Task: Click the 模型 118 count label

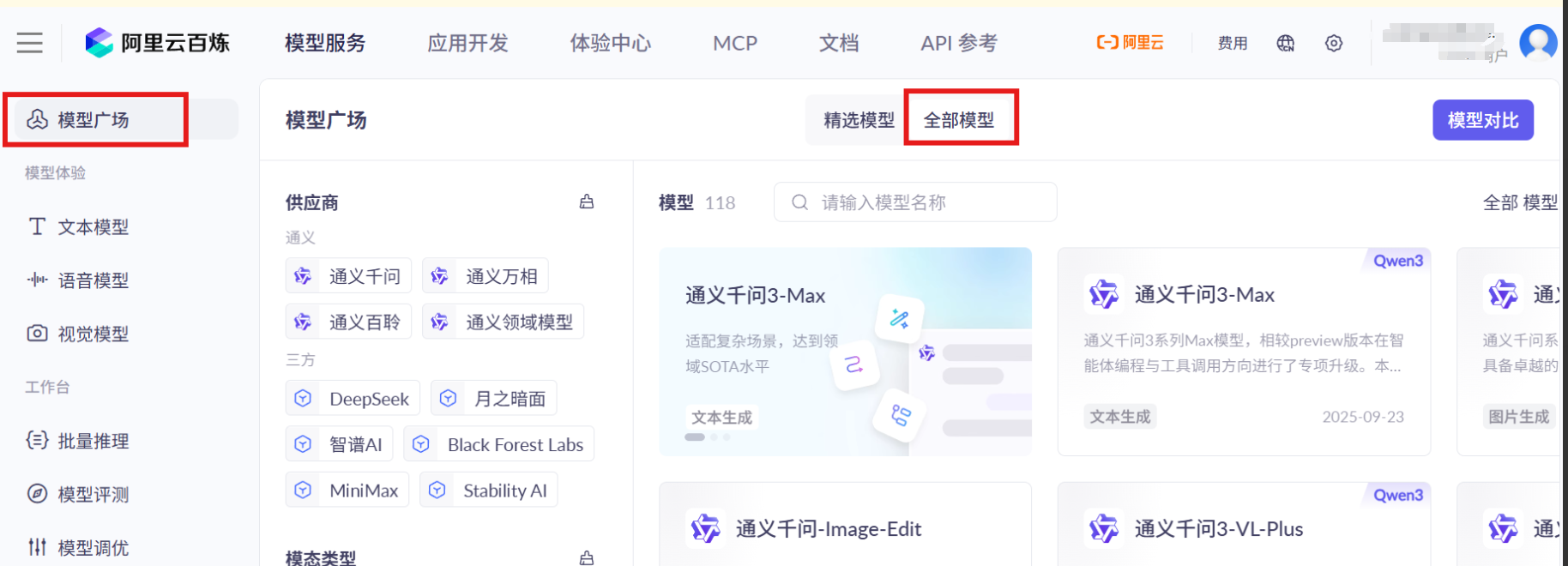Action: 697,202
